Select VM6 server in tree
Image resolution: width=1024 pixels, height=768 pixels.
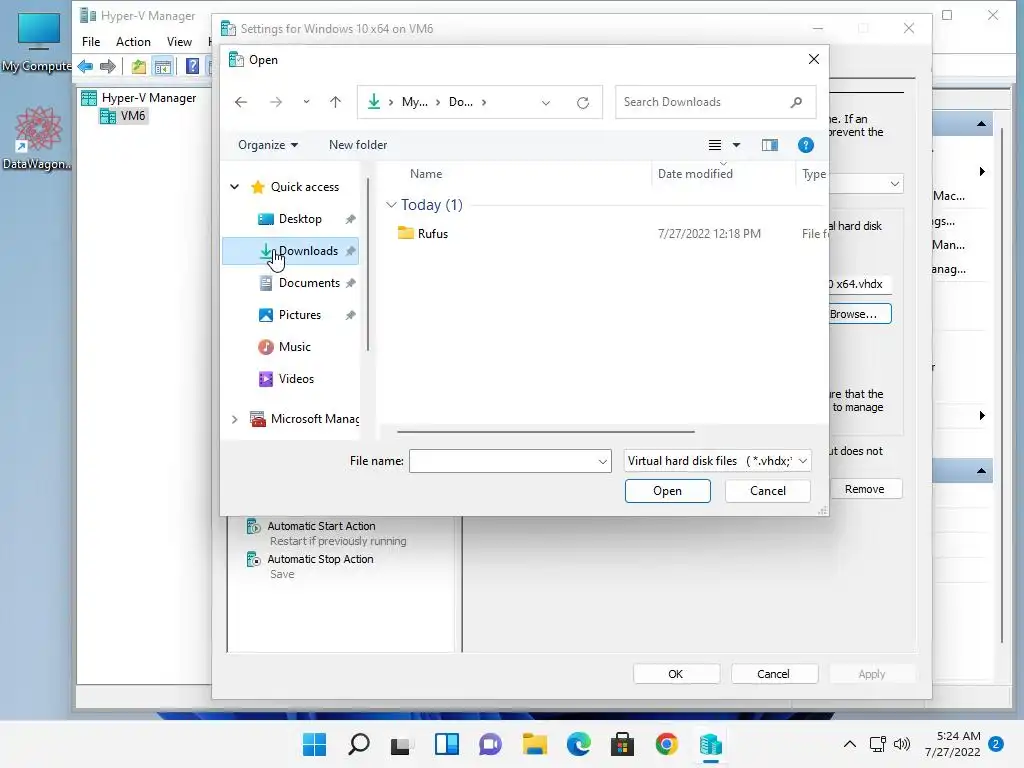click(123, 116)
